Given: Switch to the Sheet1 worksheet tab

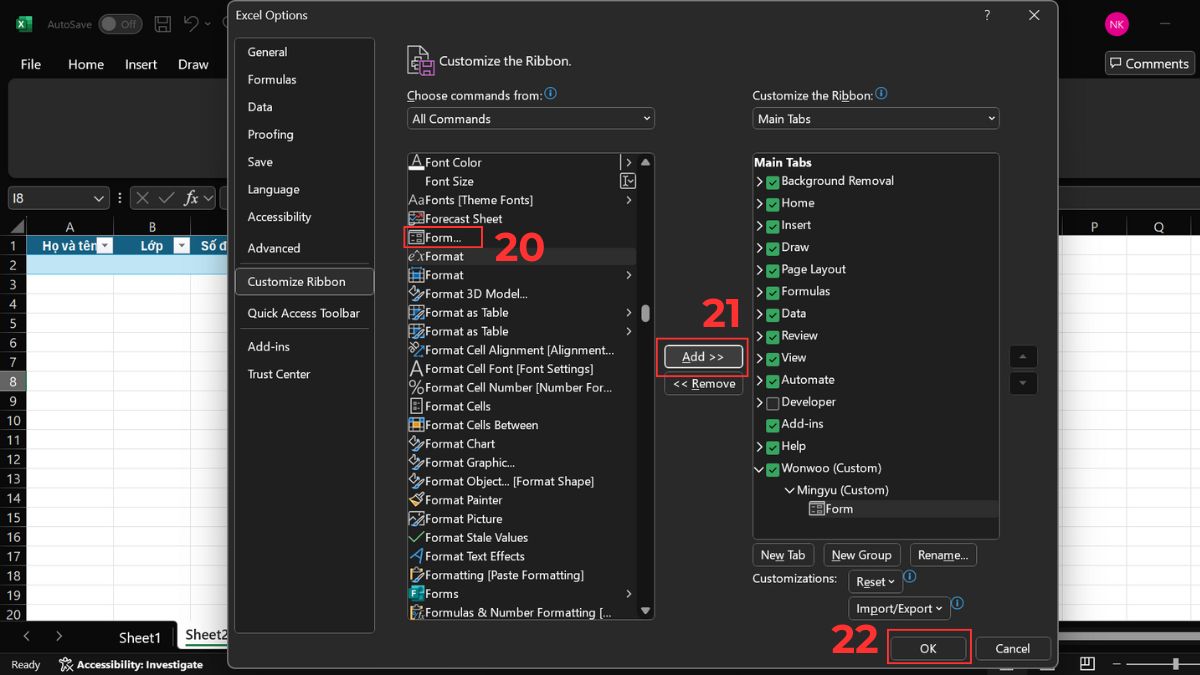Looking at the screenshot, I should pyautogui.click(x=140, y=637).
